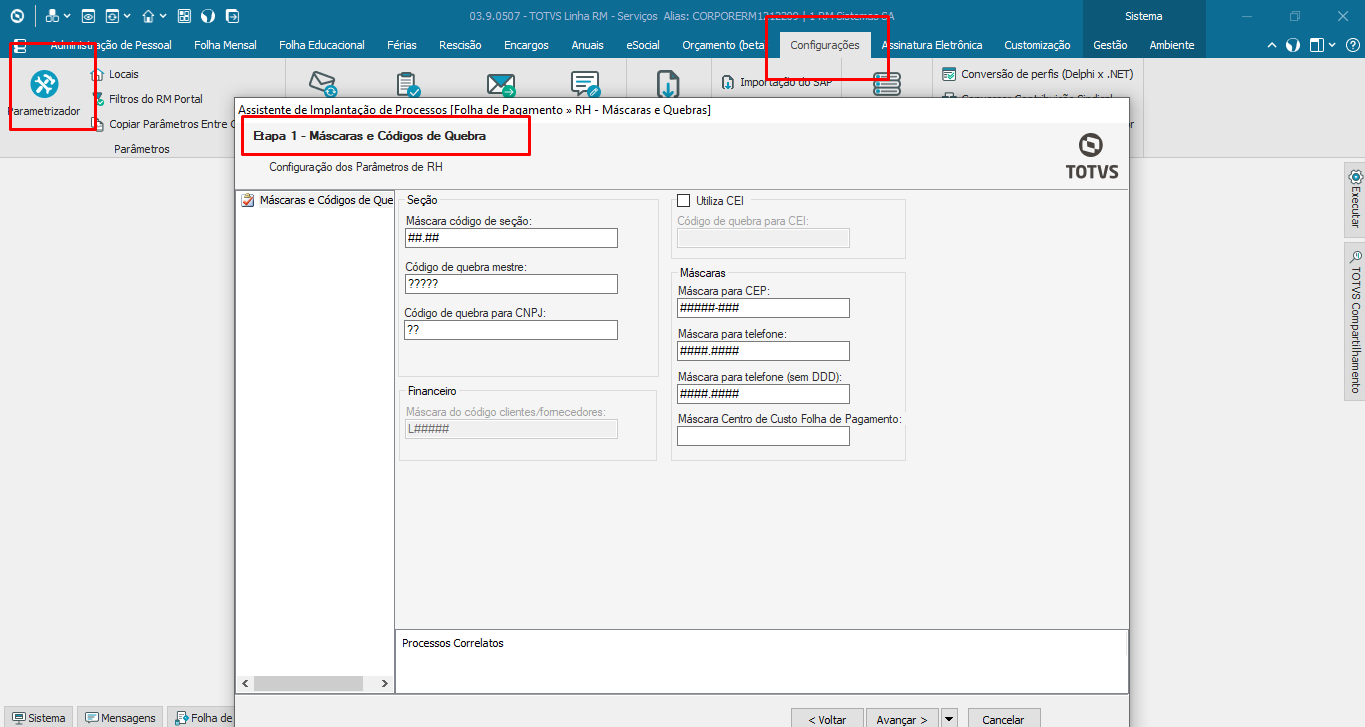Open the dropdown arrow next to Avançar
The height and width of the screenshot is (727, 1365).
[949, 719]
